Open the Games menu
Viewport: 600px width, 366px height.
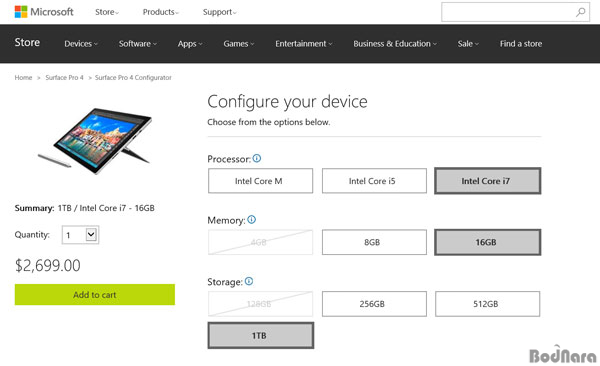coord(239,44)
